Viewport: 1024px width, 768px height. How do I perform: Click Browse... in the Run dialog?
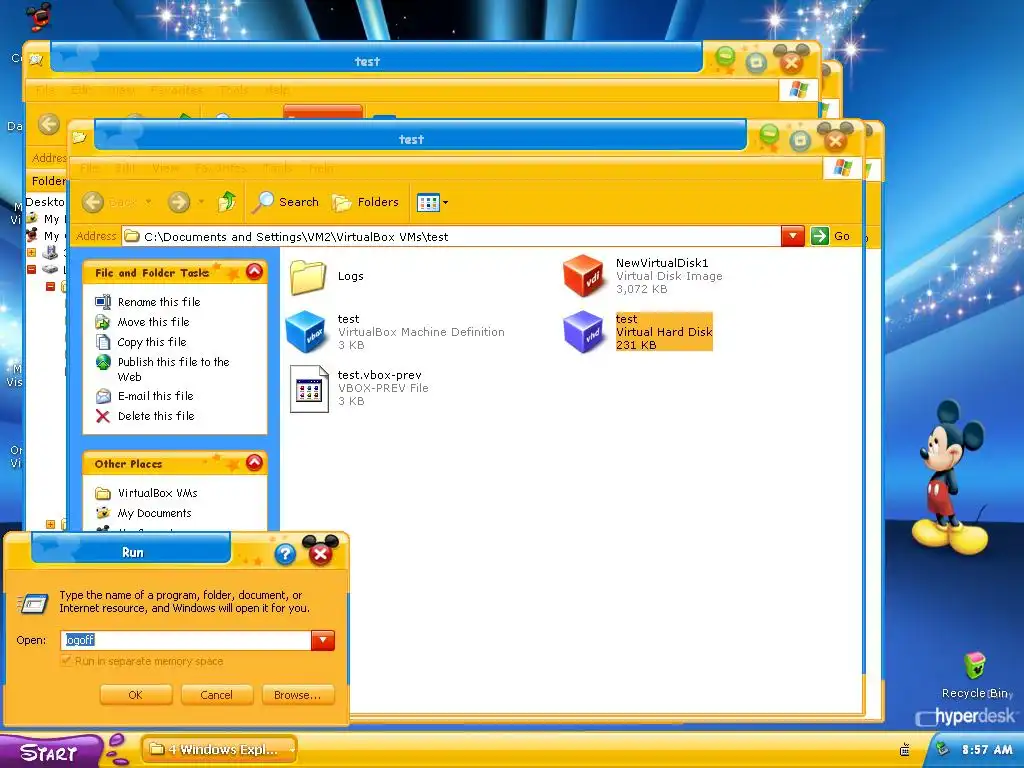(x=297, y=695)
